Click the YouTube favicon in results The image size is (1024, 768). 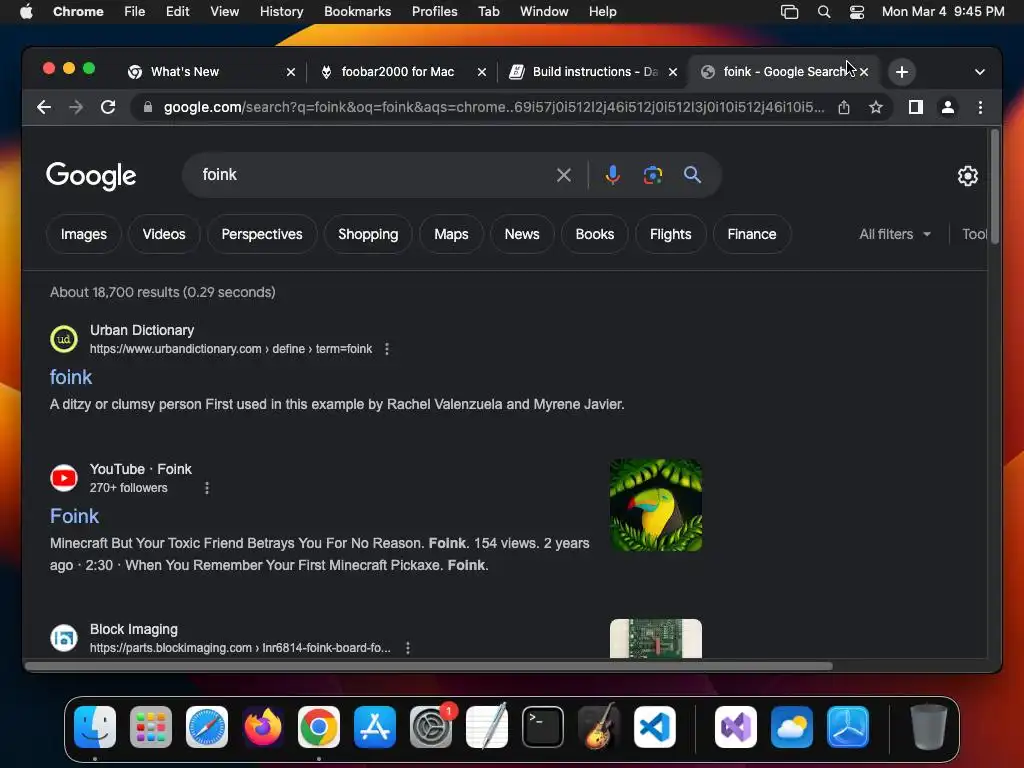(64, 478)
